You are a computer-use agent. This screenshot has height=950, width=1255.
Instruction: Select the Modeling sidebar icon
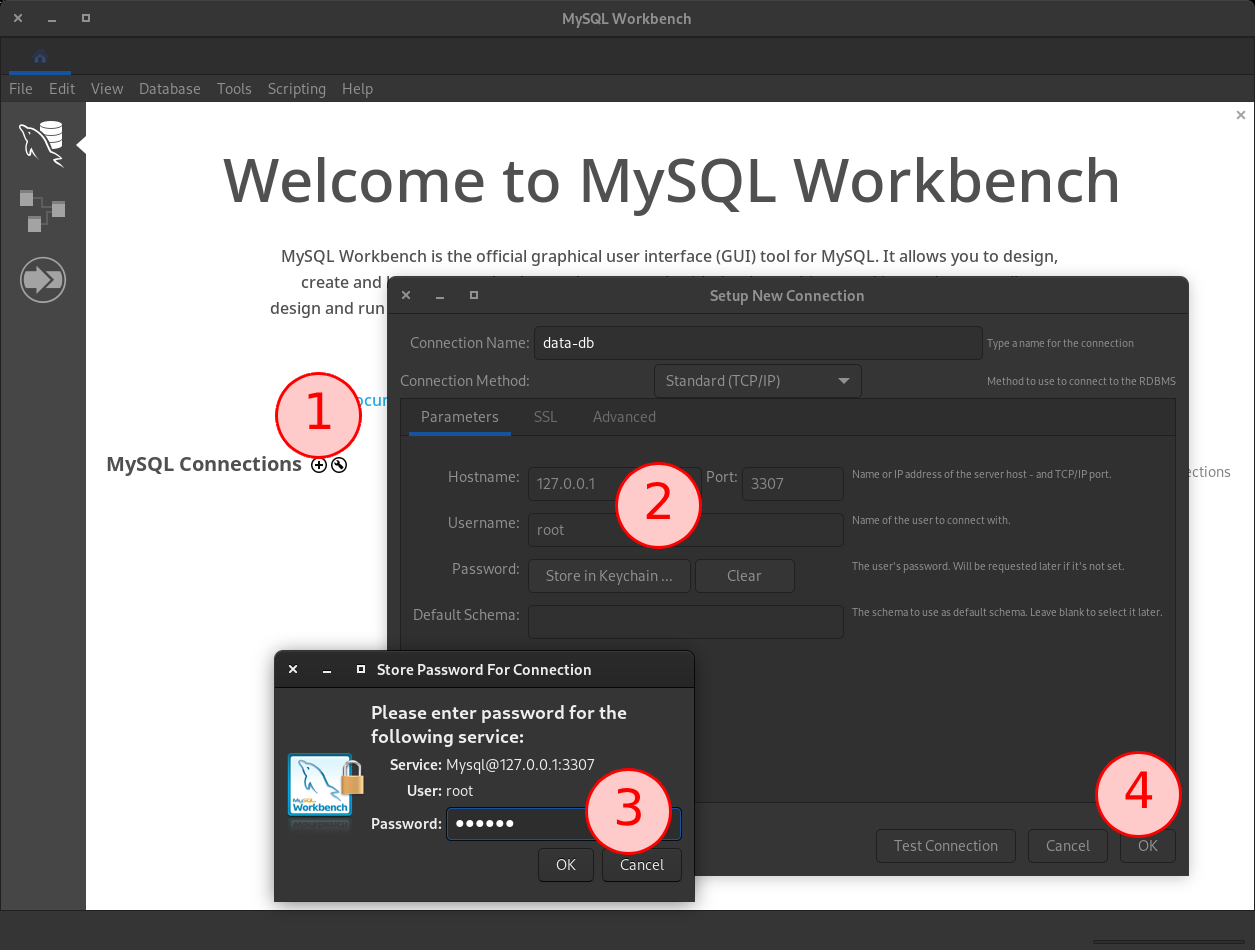[42, 210]
